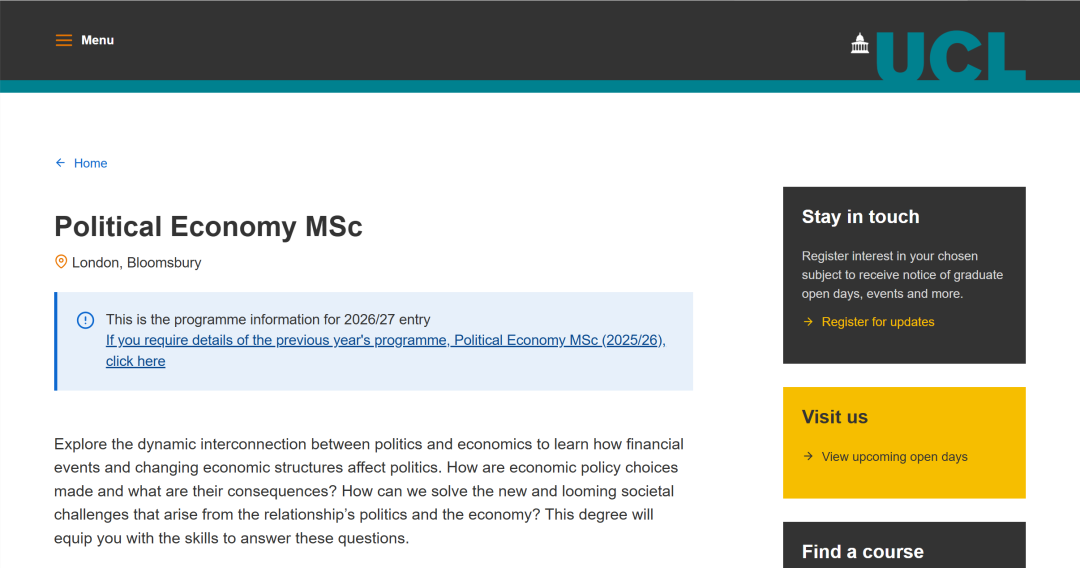The height and width of the screenshot is (568, 1080).
Task: Click arrow icon next to Register for updates
Action: [x=808, y=322]
